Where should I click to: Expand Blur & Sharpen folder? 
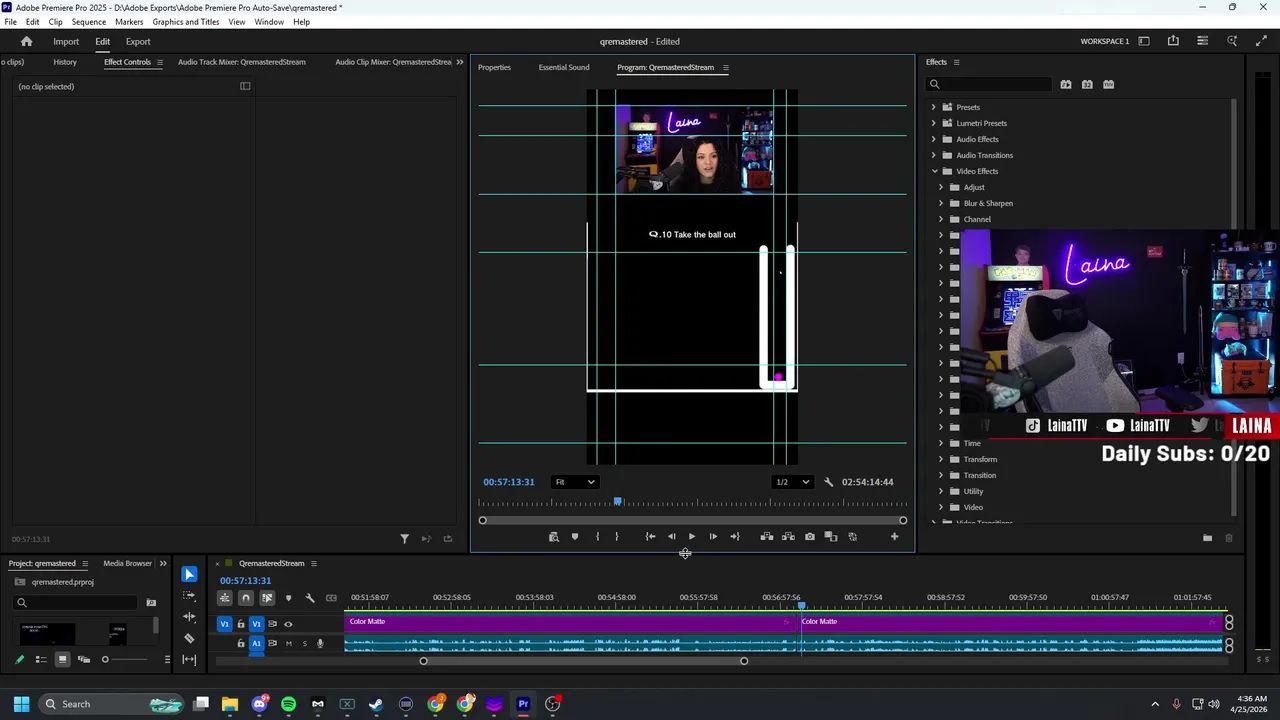click(x=941, y=203)
